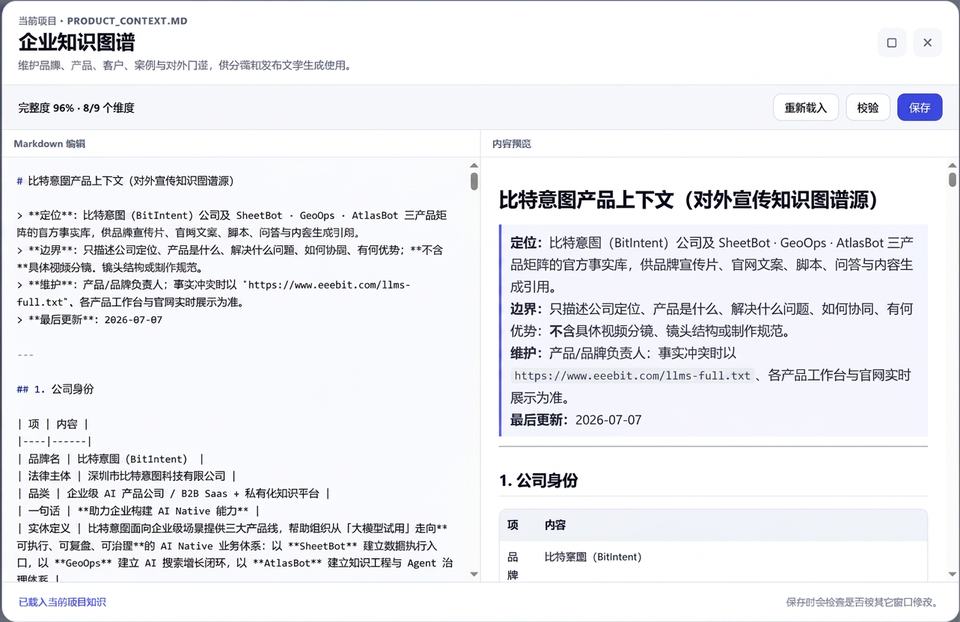Click the 比特意图 (BitIntent) cell in preview table

(x=593, y=557)
